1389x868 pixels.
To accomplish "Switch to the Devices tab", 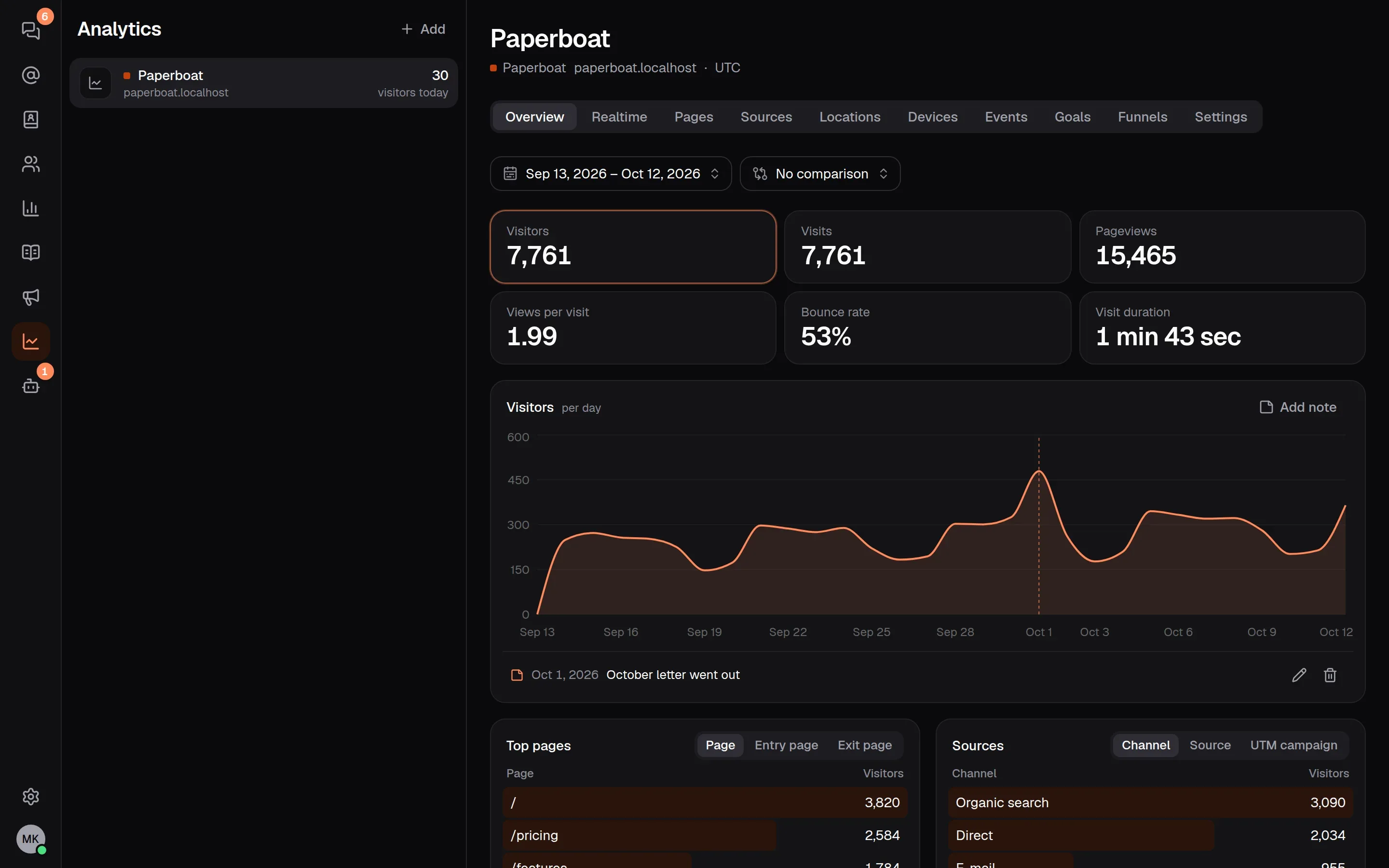I will [932, 117].
